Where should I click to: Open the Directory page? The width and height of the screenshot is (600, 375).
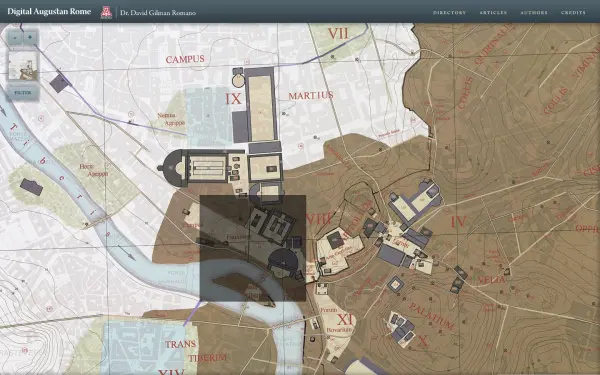pyautogui.click(x=450, y=13)
